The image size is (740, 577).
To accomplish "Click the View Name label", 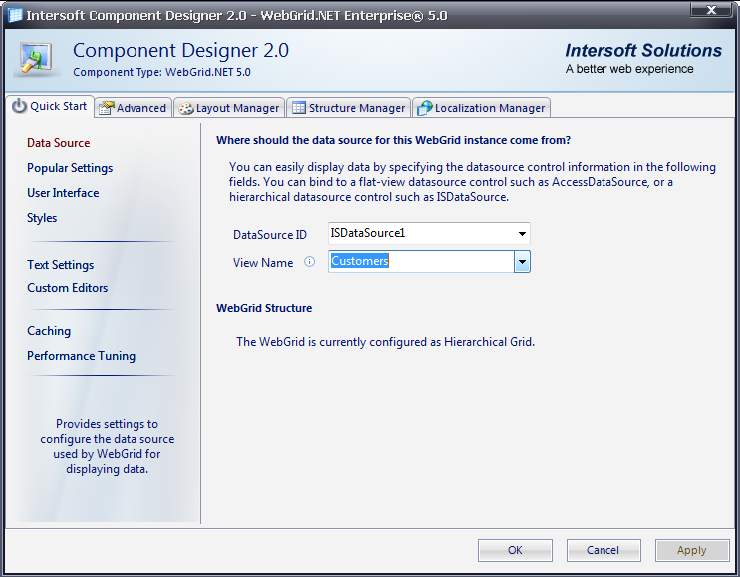I will 263,263.
